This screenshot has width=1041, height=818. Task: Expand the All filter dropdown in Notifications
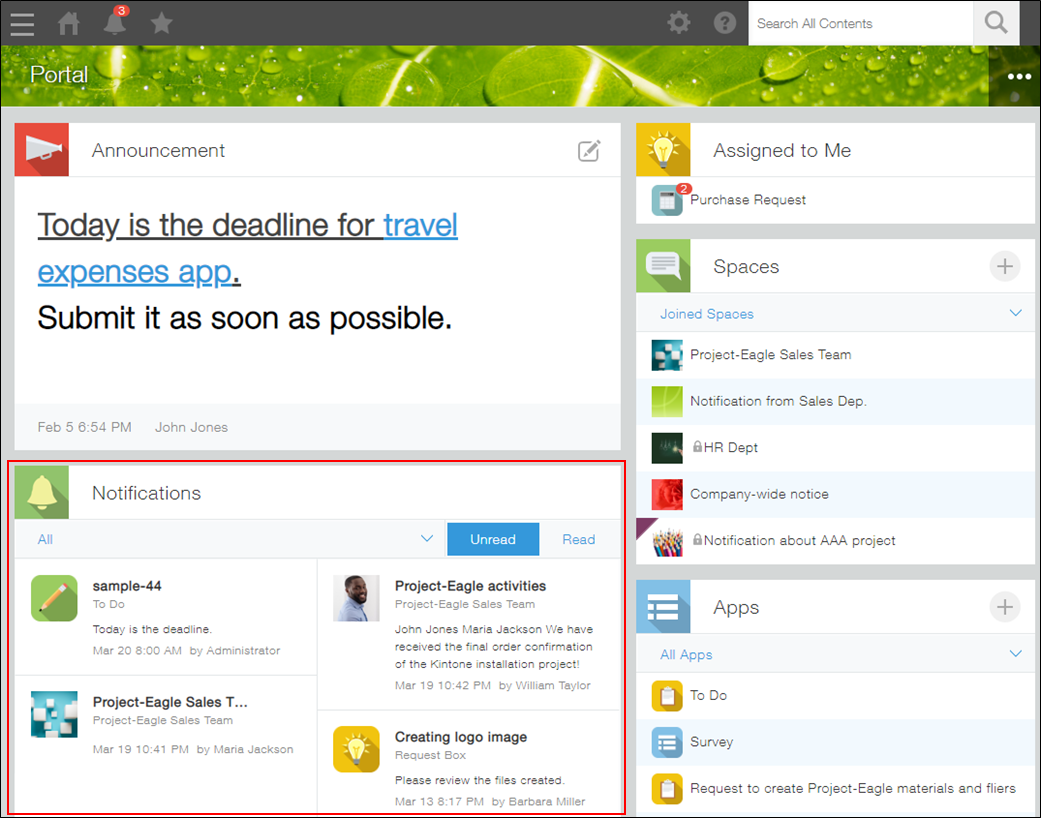(x=426, y=538)
